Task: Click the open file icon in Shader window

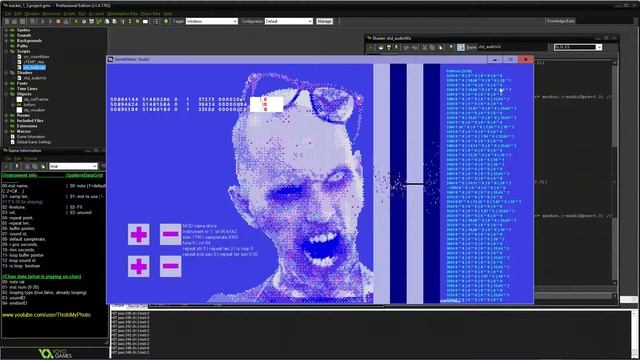Action: [x=381, y=47]
